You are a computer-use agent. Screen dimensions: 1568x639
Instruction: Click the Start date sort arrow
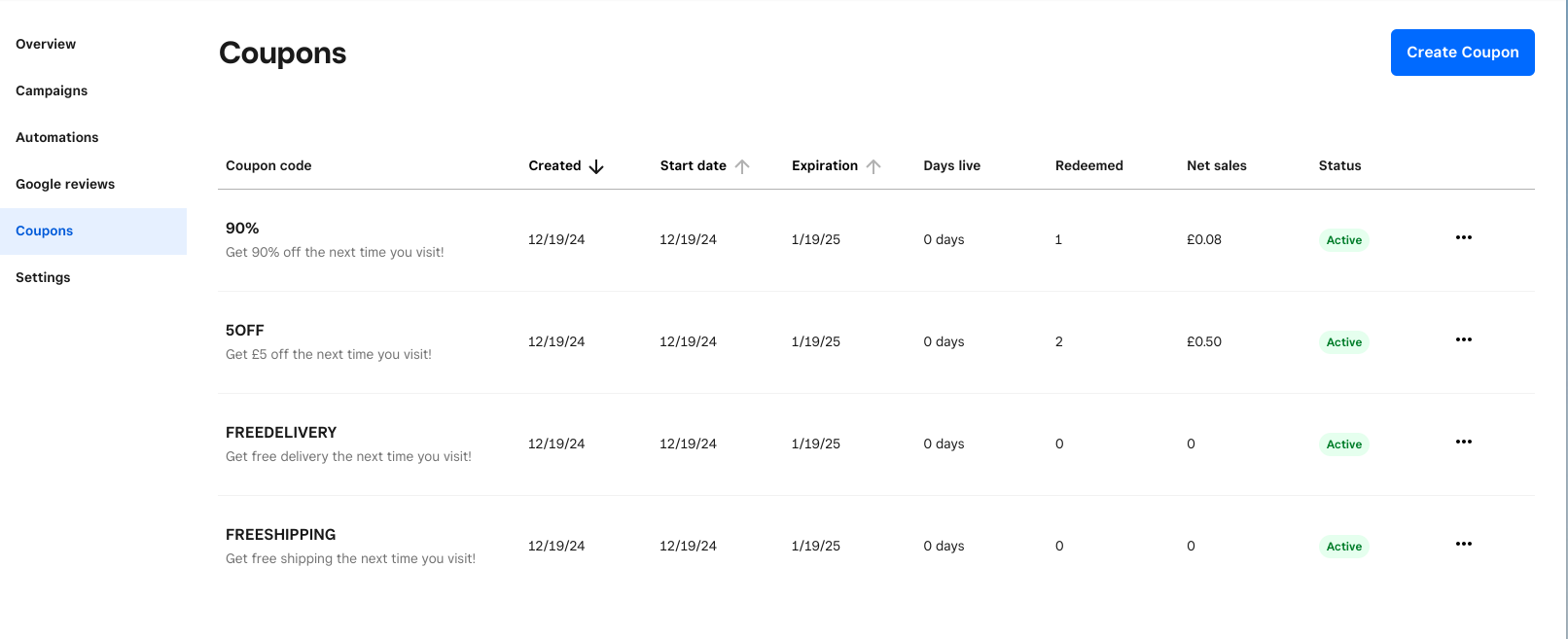click(x=742, y=166)
